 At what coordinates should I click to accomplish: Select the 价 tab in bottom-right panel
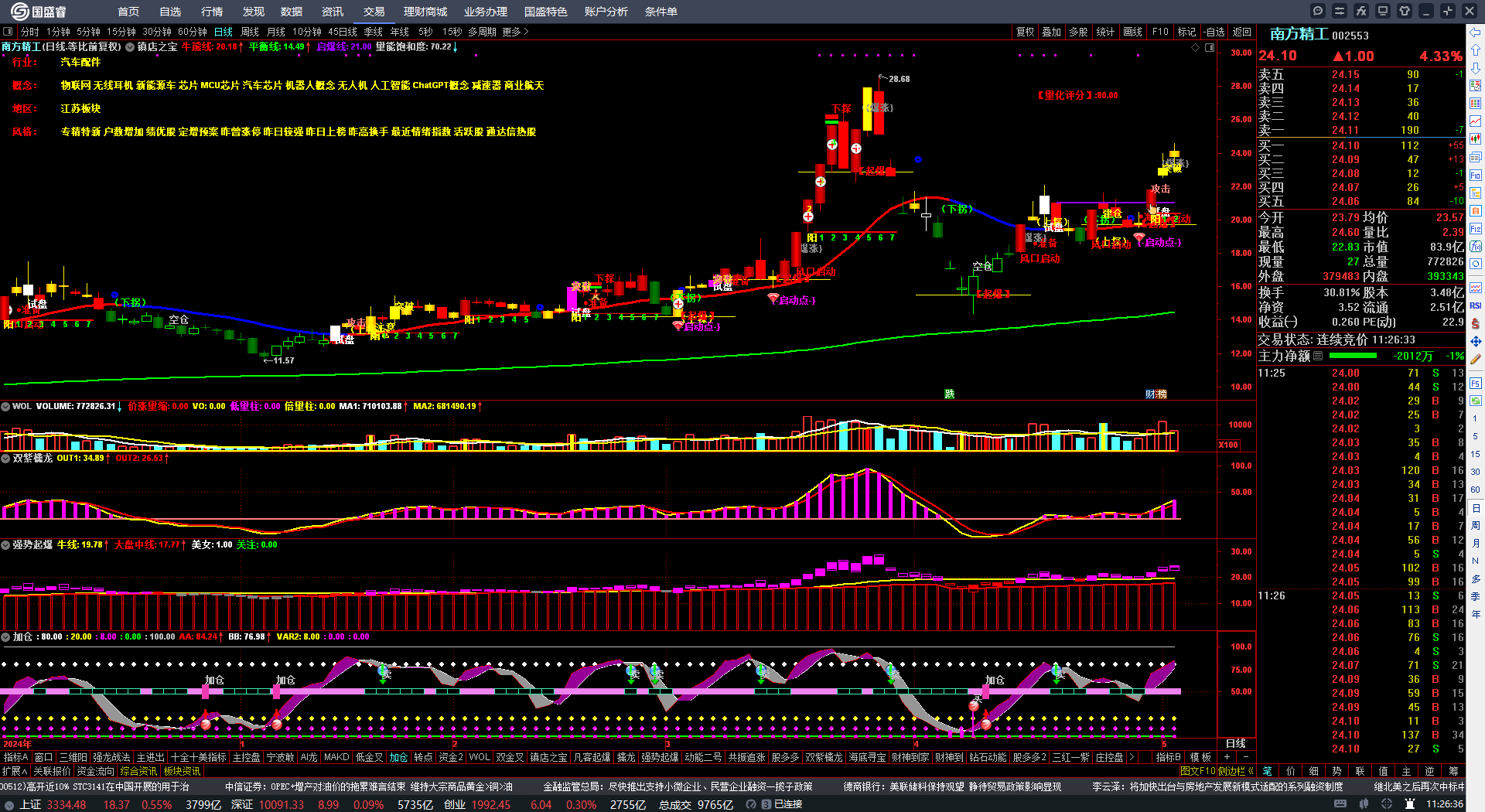tap(1290, 771)
